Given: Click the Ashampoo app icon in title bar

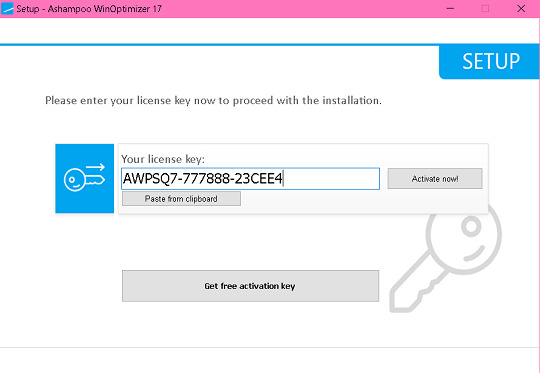Looking at the screenshot, I should [x=7, y=9].
